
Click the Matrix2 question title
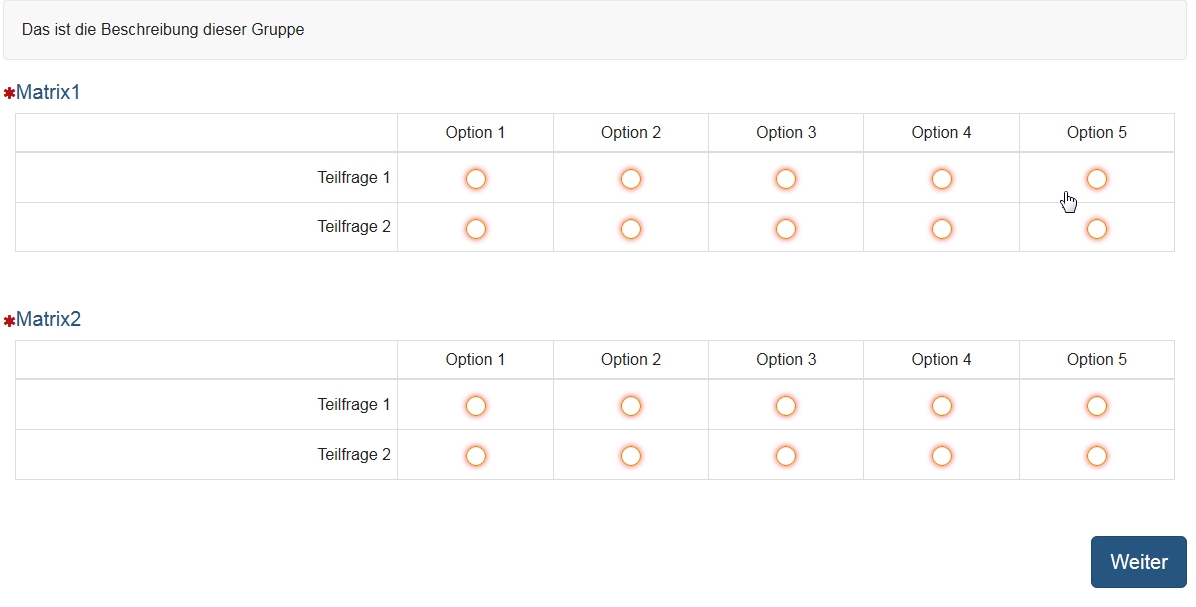click(x=48, y=320)
